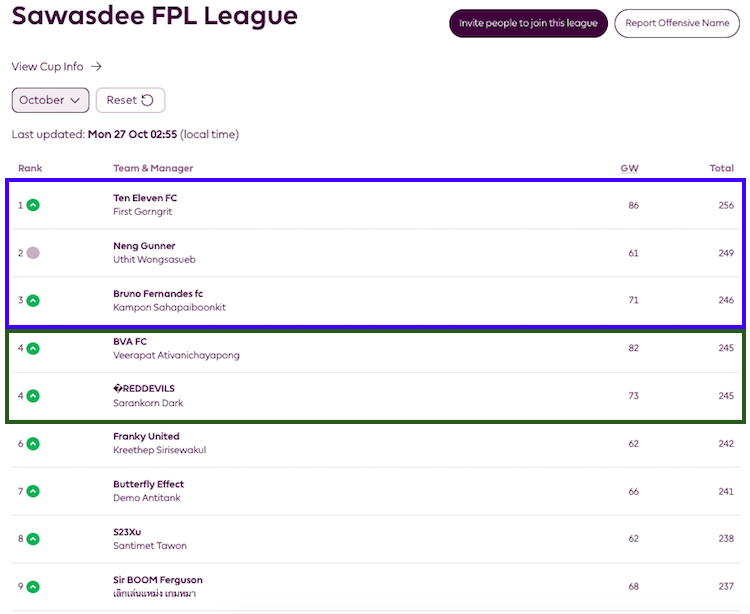Click the Reset button
The image size is (750, 614).
pyautogui.click(x=130, y=100)
